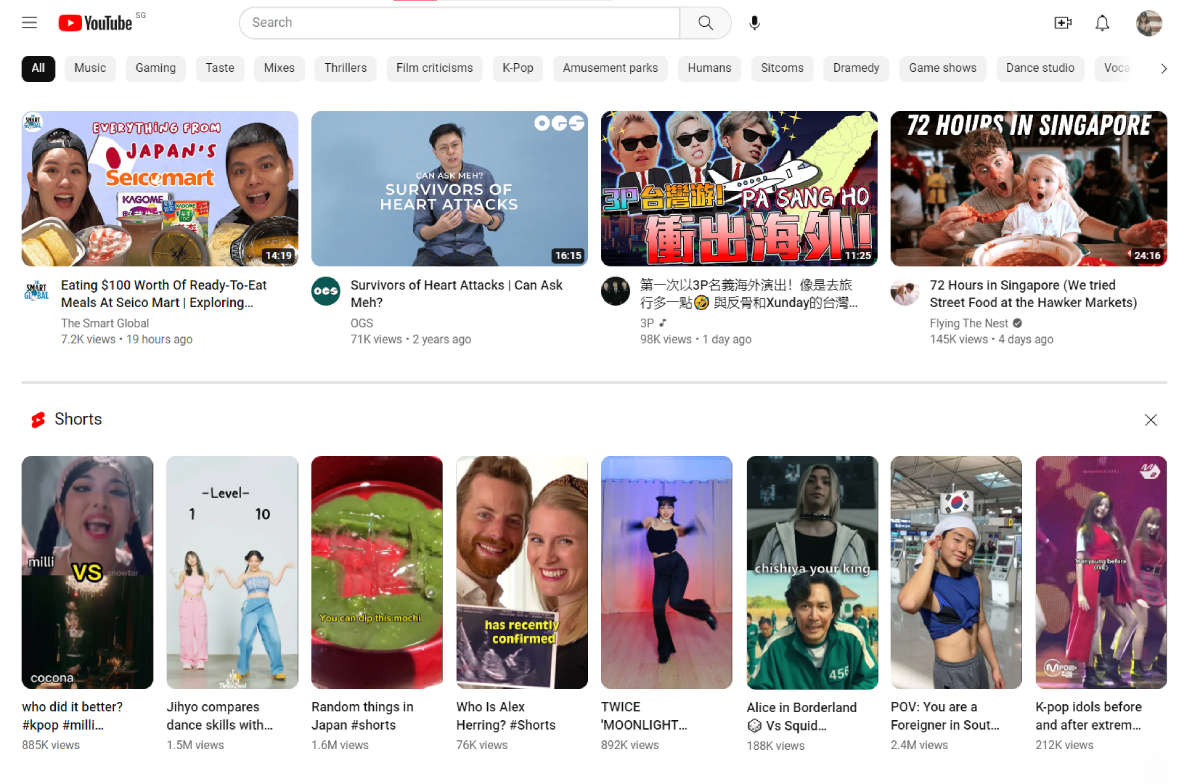The height and width of the screenshot is (784, 1187).
Task: Play the 72 Hours in Singapore thumbnail
Action: click(1028, 189)
